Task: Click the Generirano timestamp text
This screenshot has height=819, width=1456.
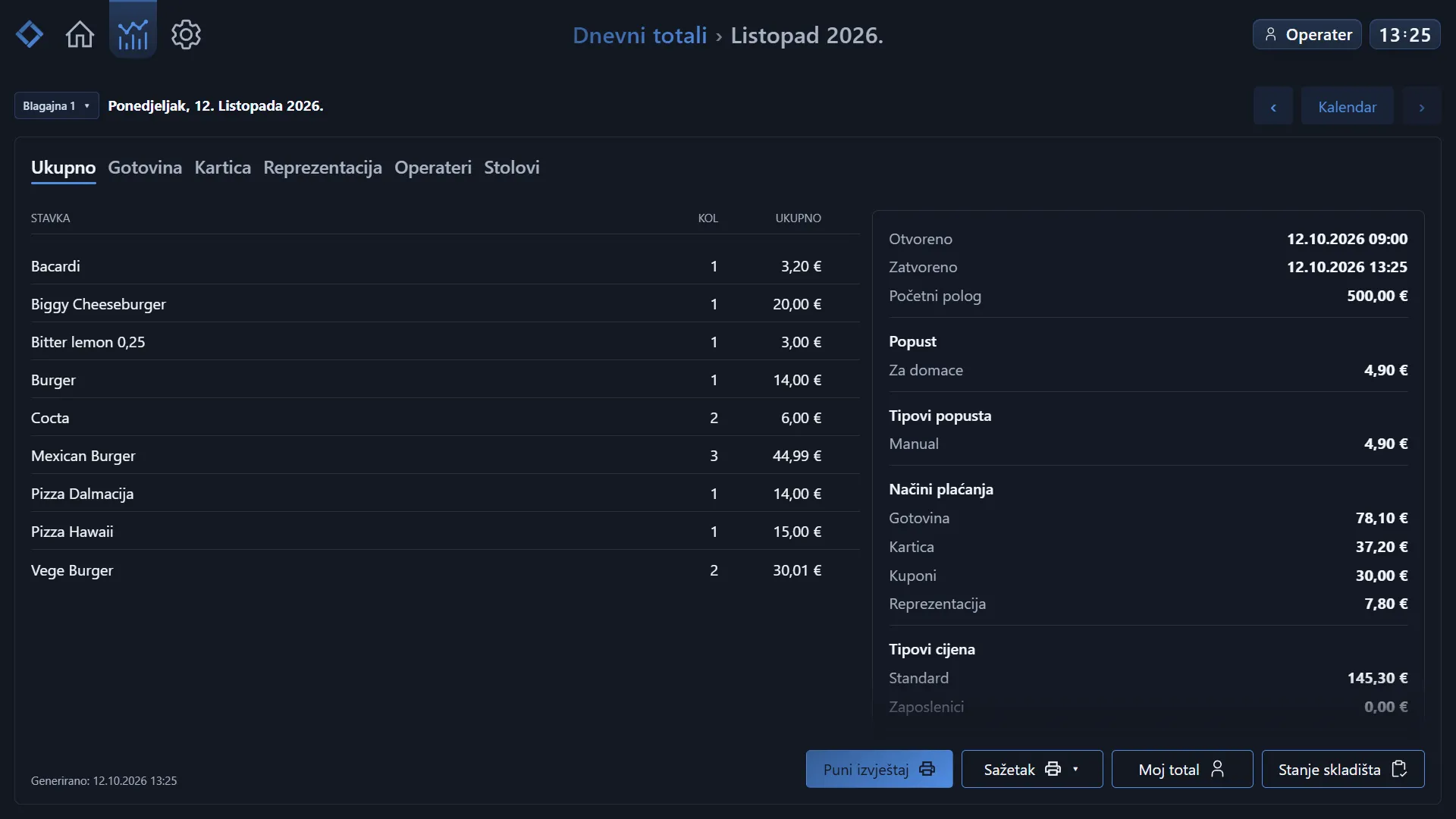Action: click(x=104, y=781)
